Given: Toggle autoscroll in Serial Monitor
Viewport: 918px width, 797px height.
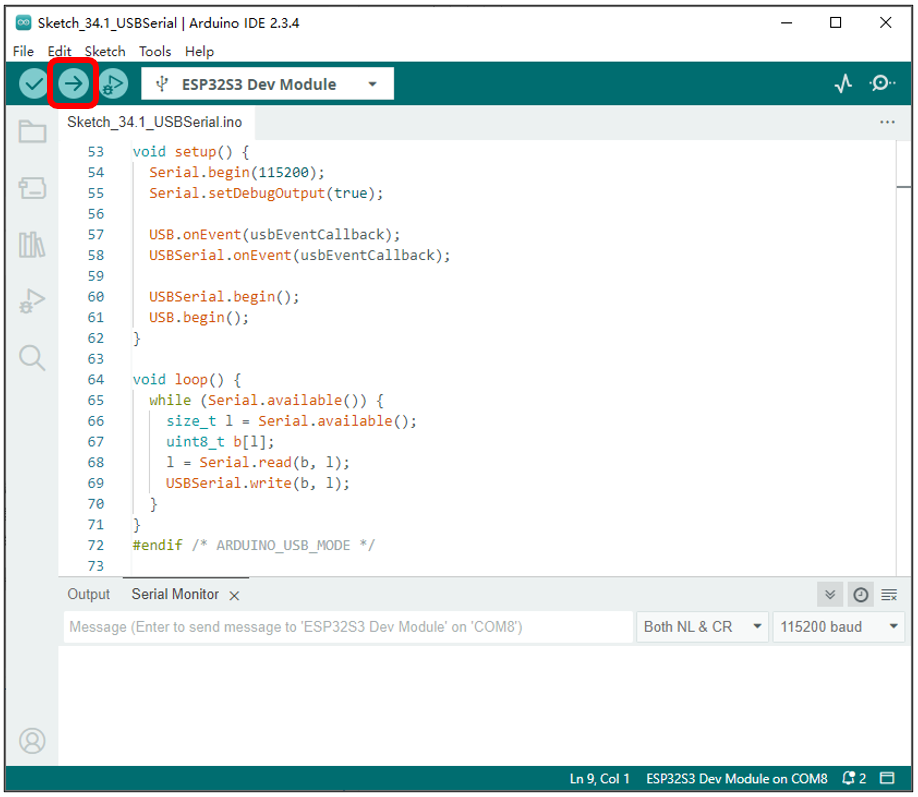Looking at the screenshot, I should (x=830, y=595).
